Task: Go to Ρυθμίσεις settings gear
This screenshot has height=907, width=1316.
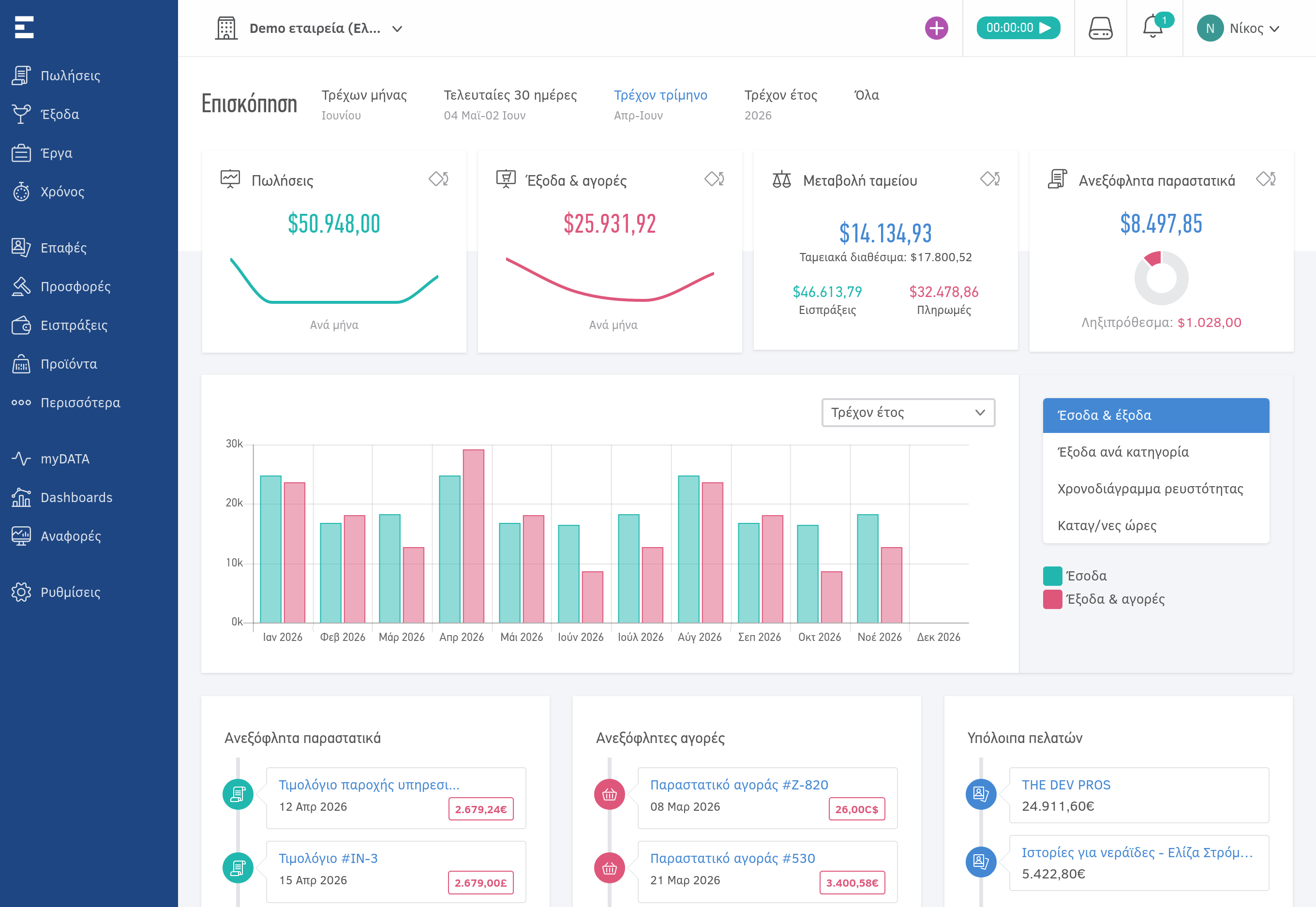Action: click(71, 592)
